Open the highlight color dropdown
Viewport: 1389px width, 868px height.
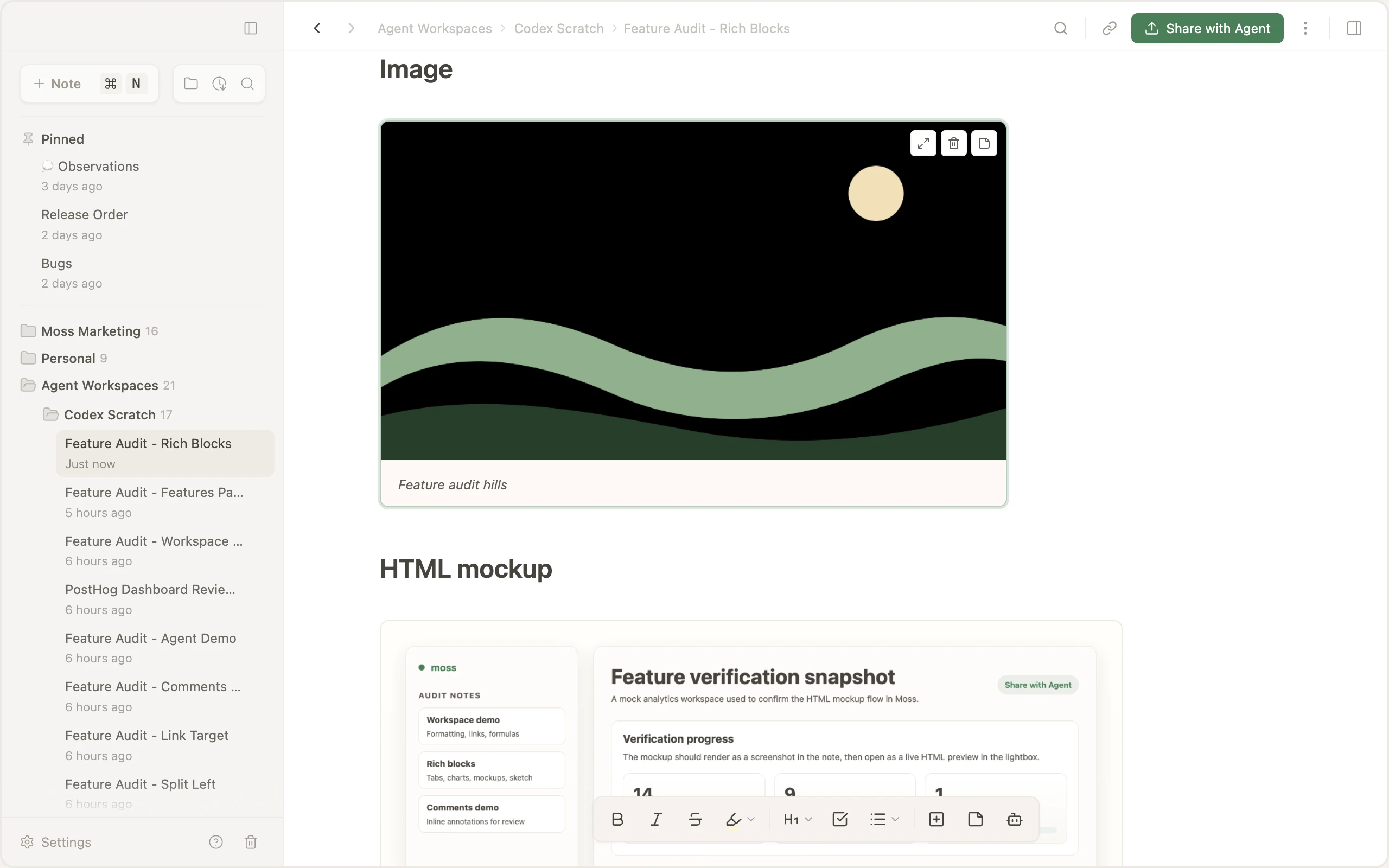coord(751,819)
